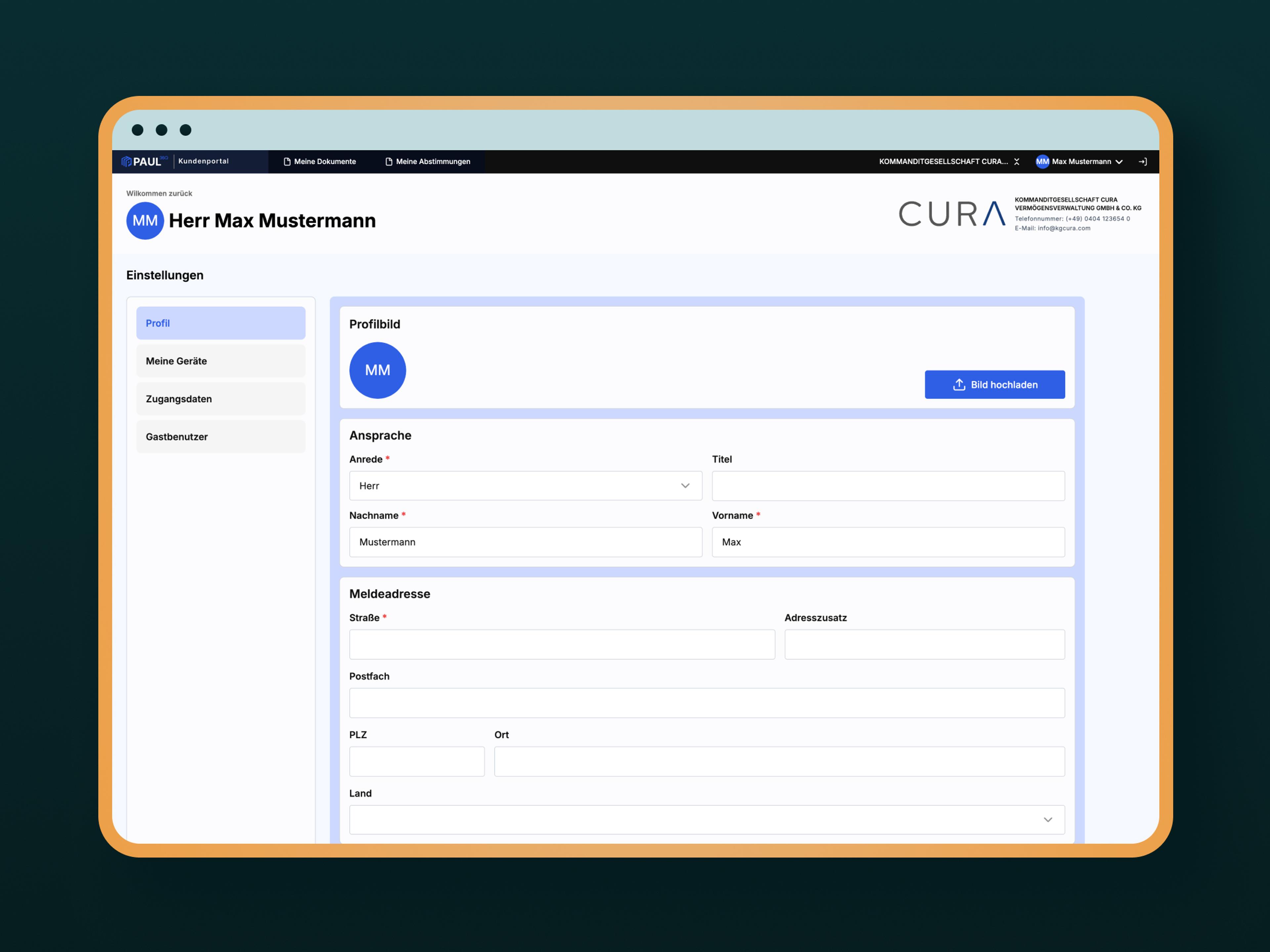Open the Anrede dropdown showing Herr

[525, 486]
